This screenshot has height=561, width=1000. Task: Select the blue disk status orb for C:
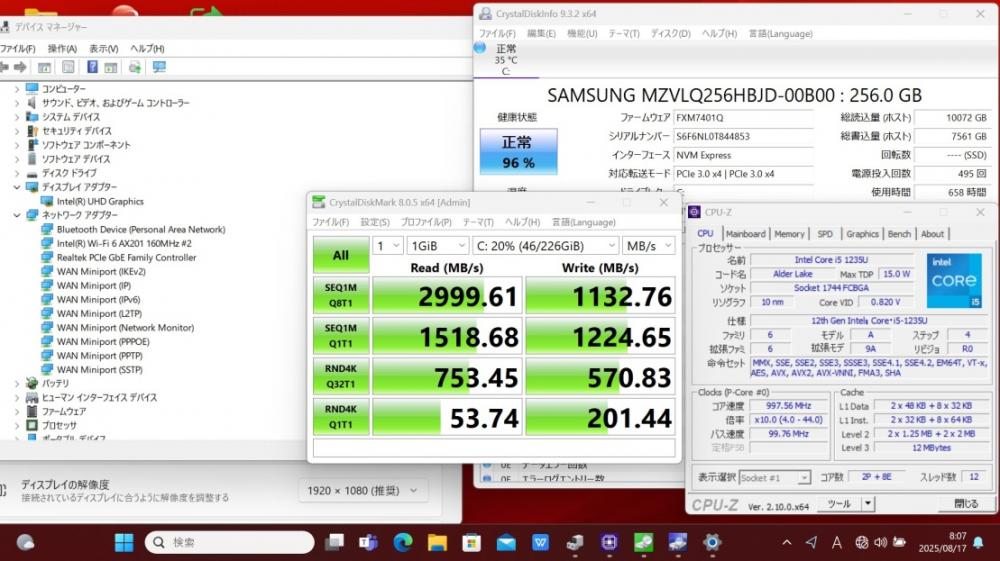[480, 48]
